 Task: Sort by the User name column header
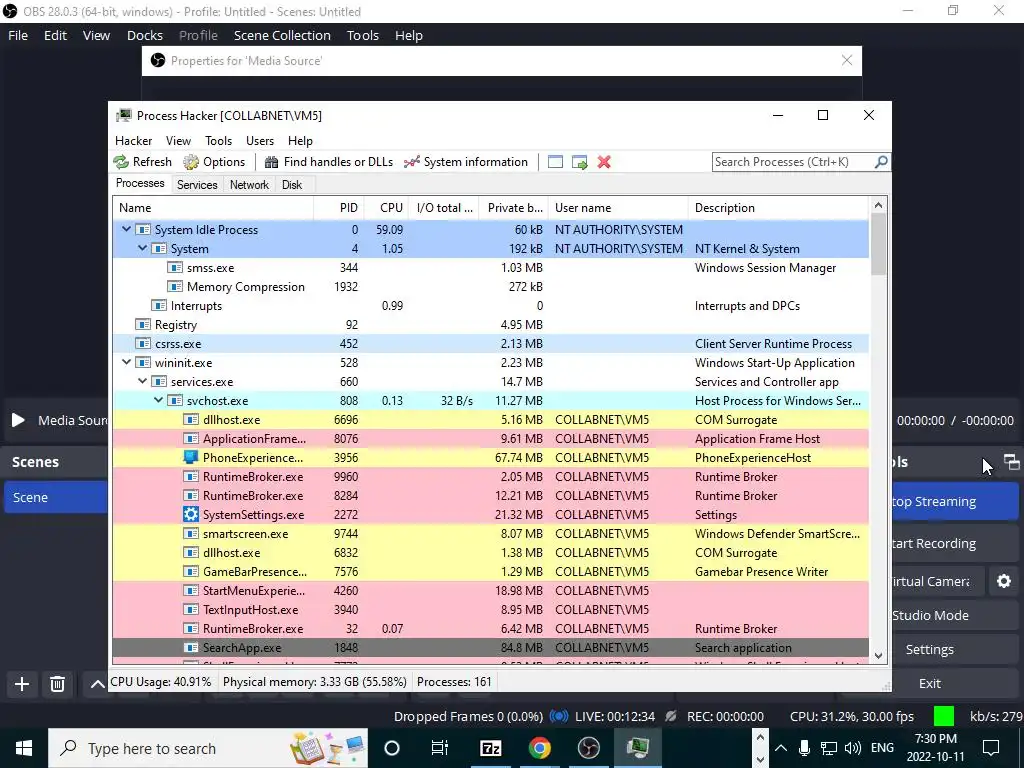[618, 208]
